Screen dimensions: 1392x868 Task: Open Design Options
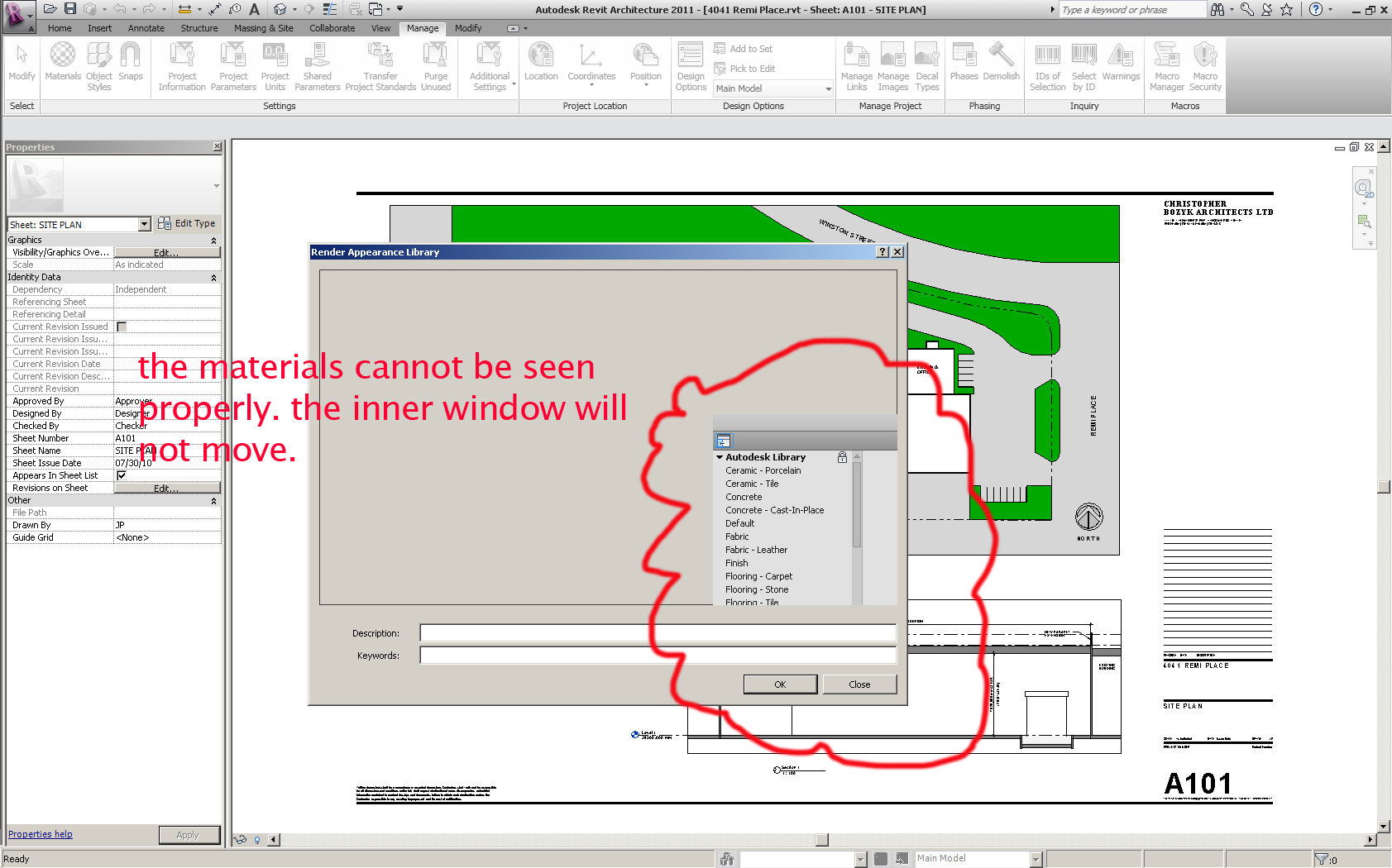691,67
